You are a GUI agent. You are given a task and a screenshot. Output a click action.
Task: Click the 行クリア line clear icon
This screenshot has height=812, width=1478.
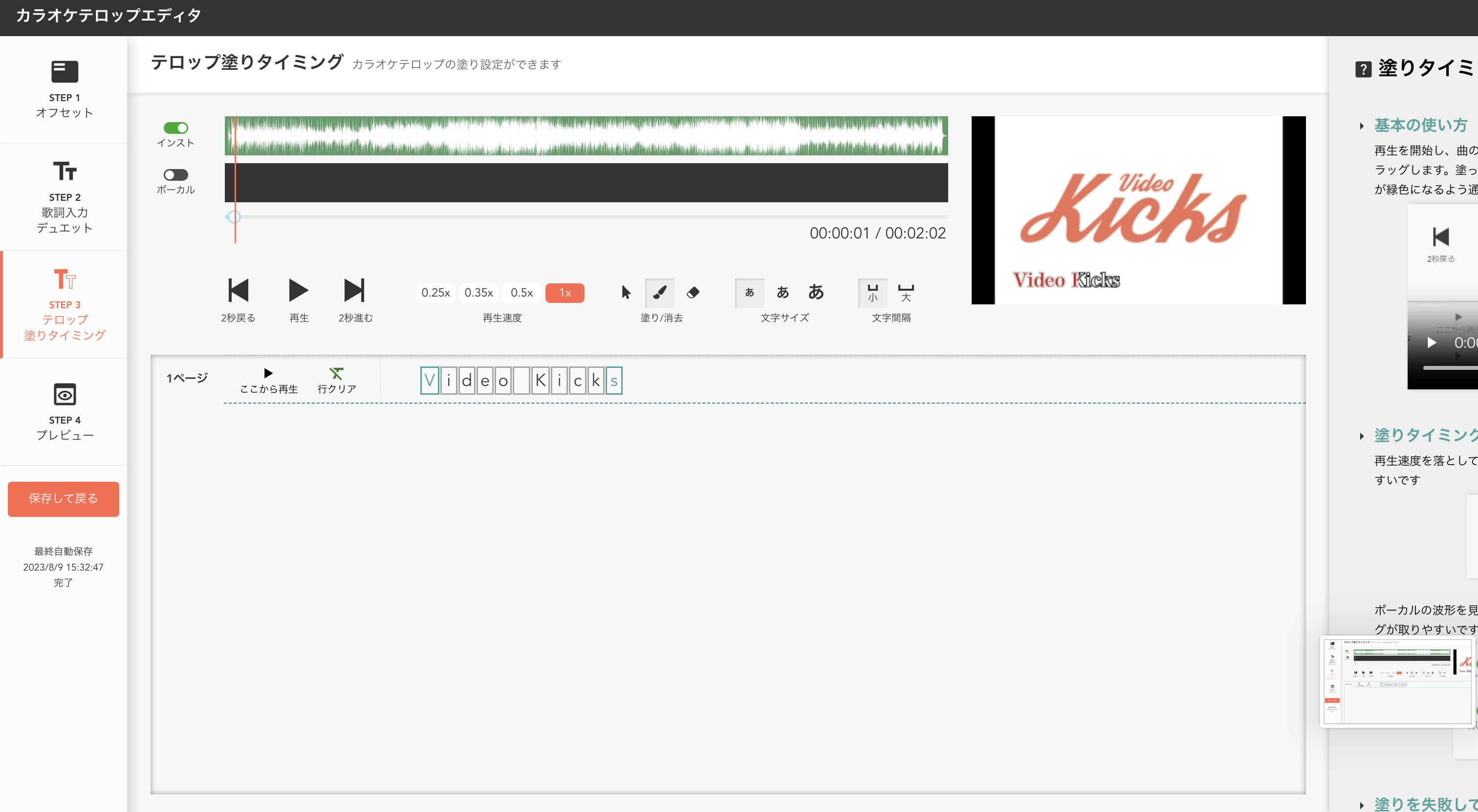click(x=337, y=374)
